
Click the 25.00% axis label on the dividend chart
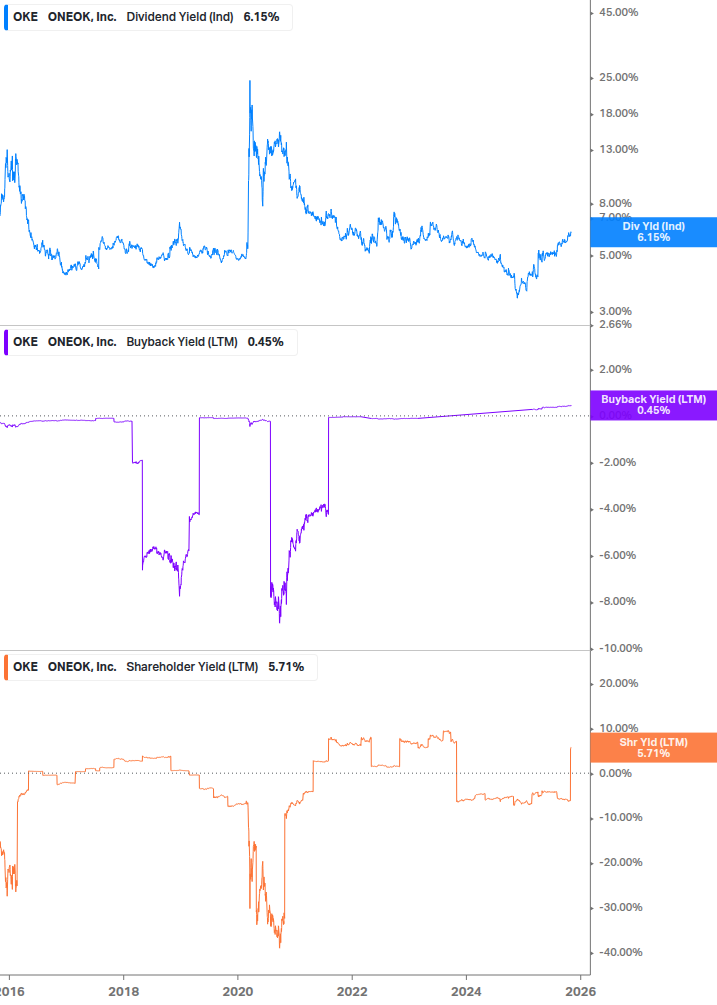coord(618,78)
